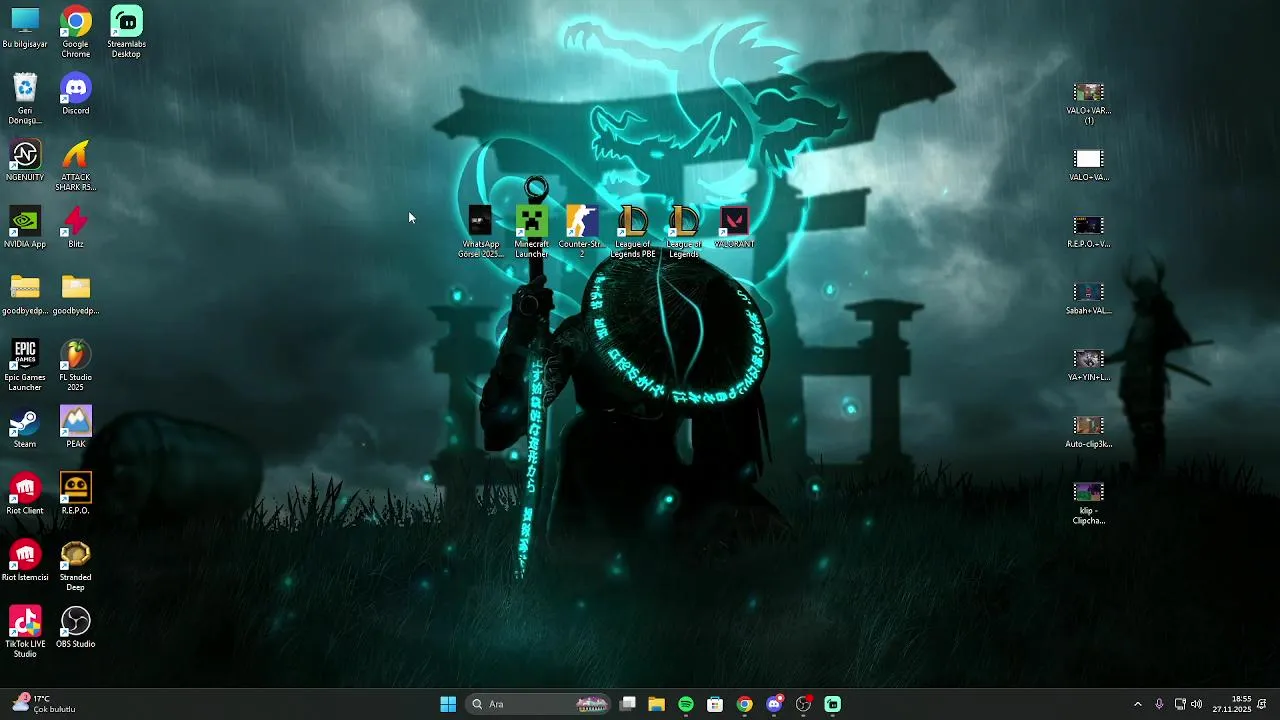The width and height of the screenshot is (1280, 720).
Task: Switch to Spotify on the taskbar
Action: (x=686, y=704)
